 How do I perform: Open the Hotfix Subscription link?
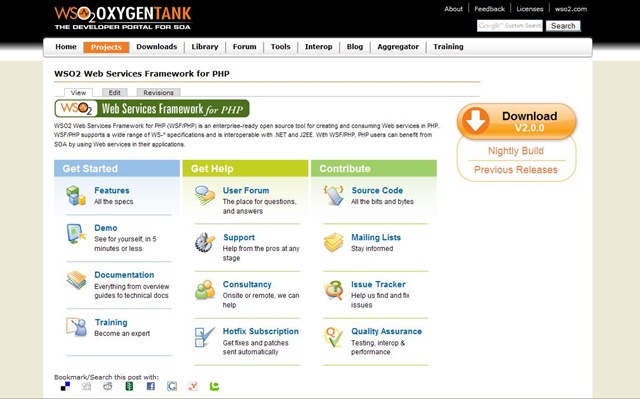(260, 331)
